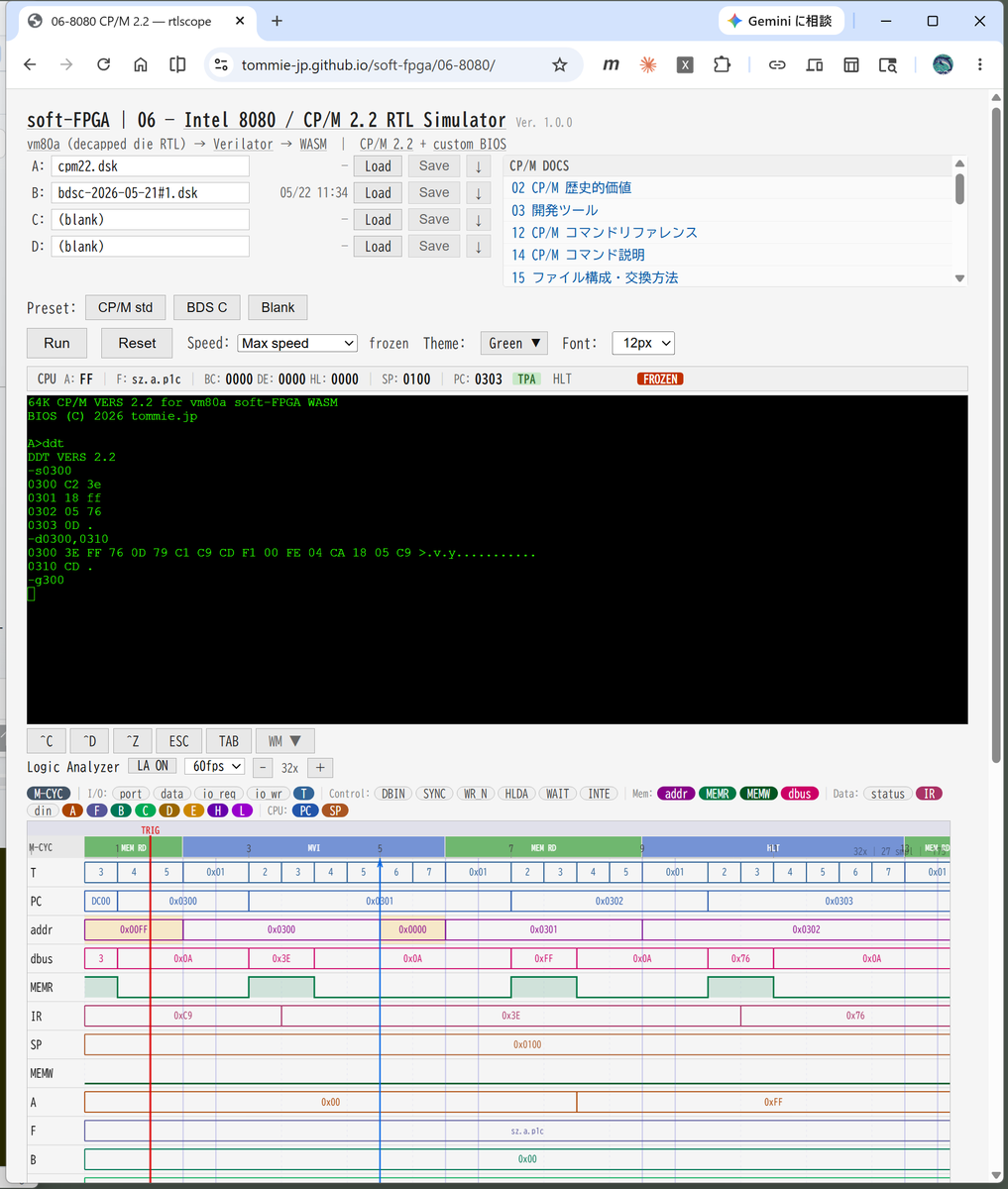Zoom in logic analyzer with plus
Image resolution: width=1008 pixels, height=1189 pixels.
[320, 768]
